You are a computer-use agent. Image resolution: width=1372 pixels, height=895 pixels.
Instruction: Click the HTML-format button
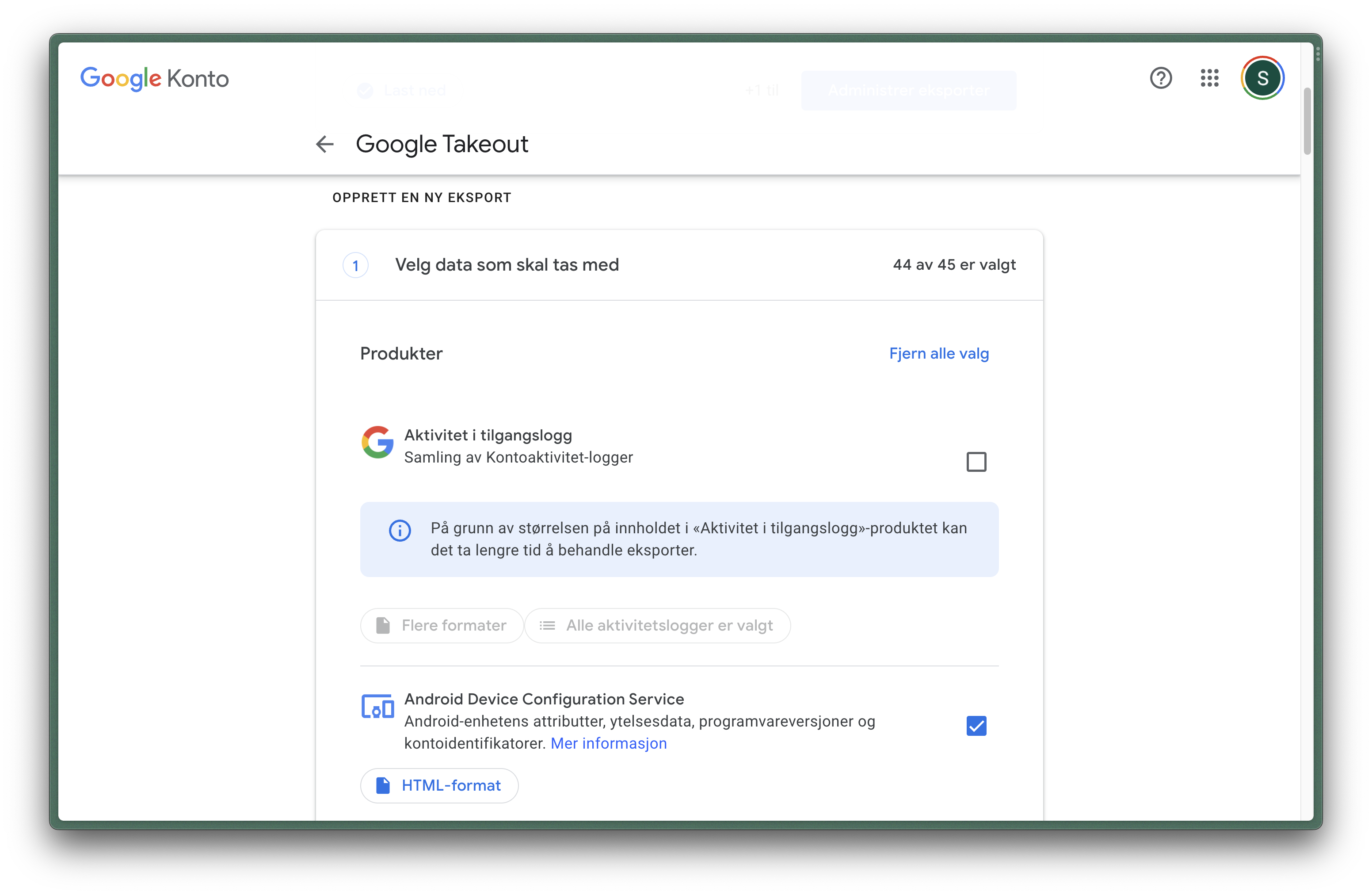439,785
